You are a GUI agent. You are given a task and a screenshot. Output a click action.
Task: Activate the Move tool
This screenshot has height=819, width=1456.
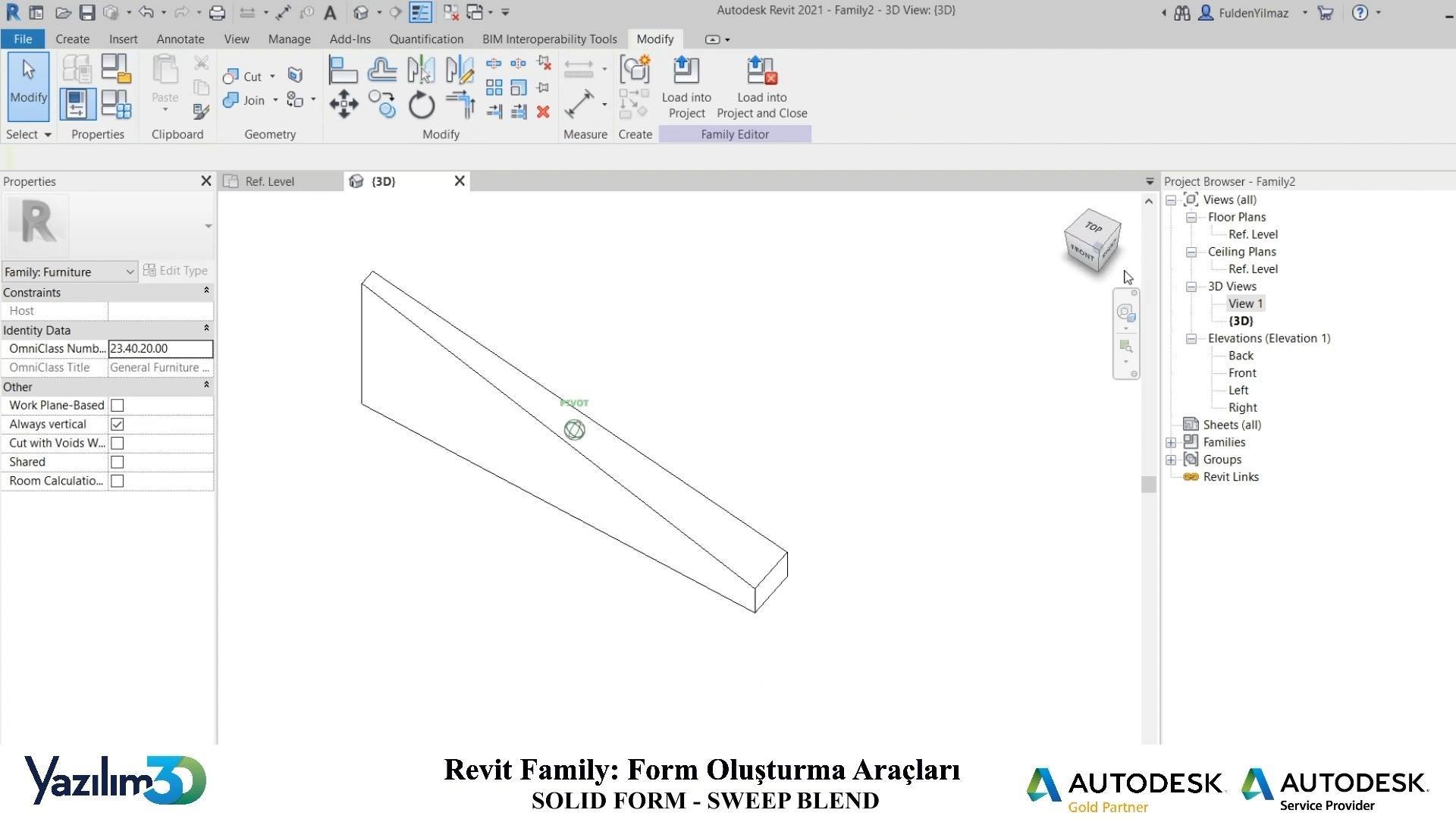(x=344, y=105)
